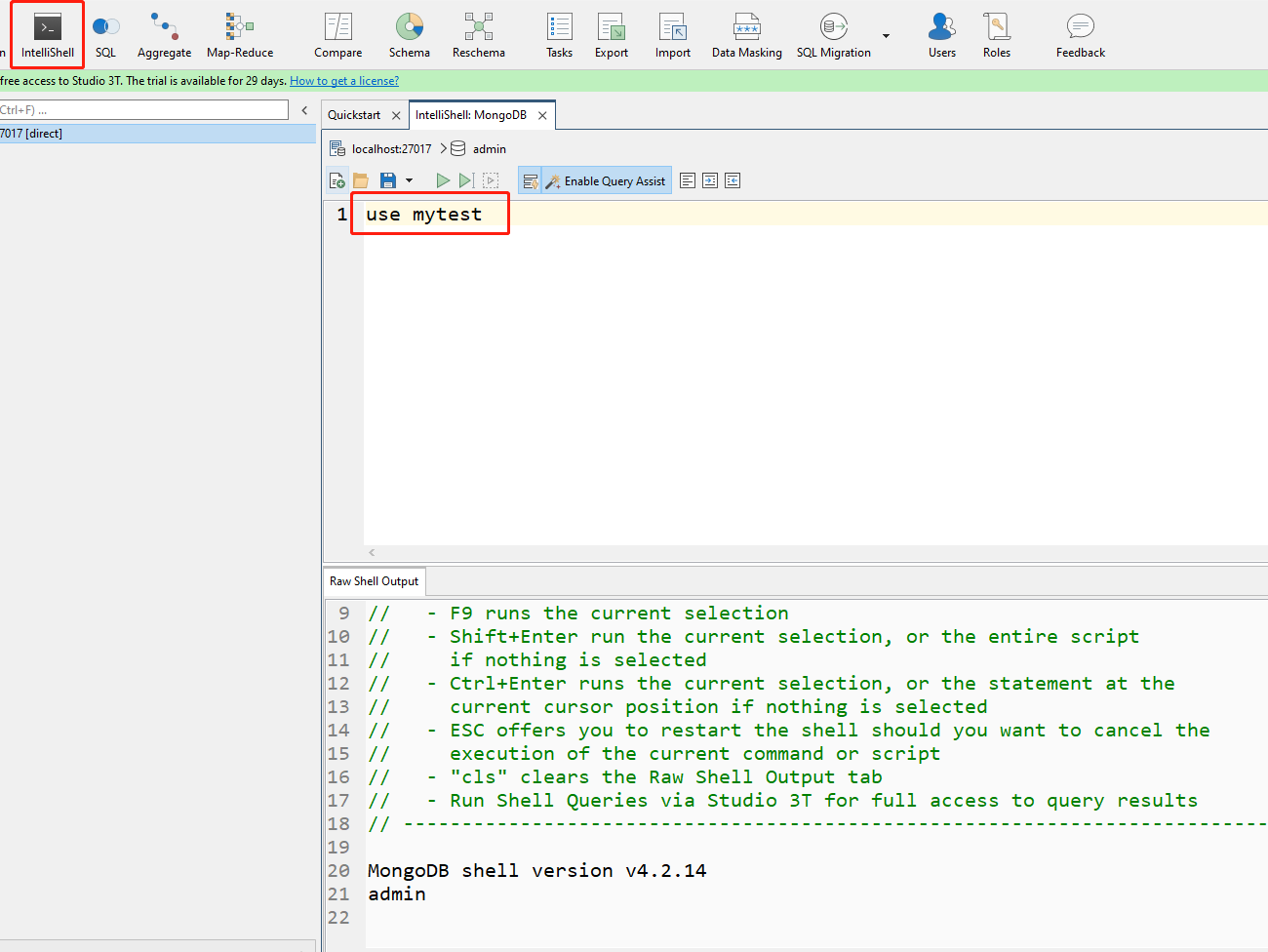Click the connection search field
The width and height of the screenshot is (1268, 952).
(x=146, y=109)
